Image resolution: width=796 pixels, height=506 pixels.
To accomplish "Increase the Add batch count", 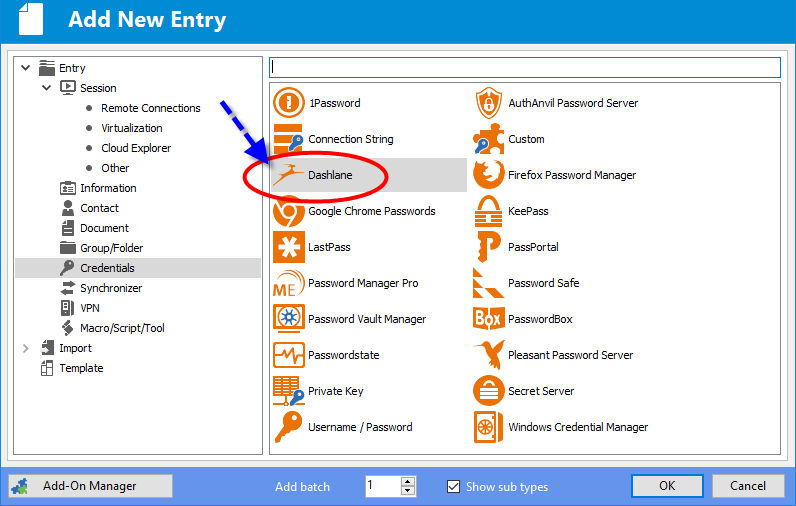I will (x=408, y=481).
